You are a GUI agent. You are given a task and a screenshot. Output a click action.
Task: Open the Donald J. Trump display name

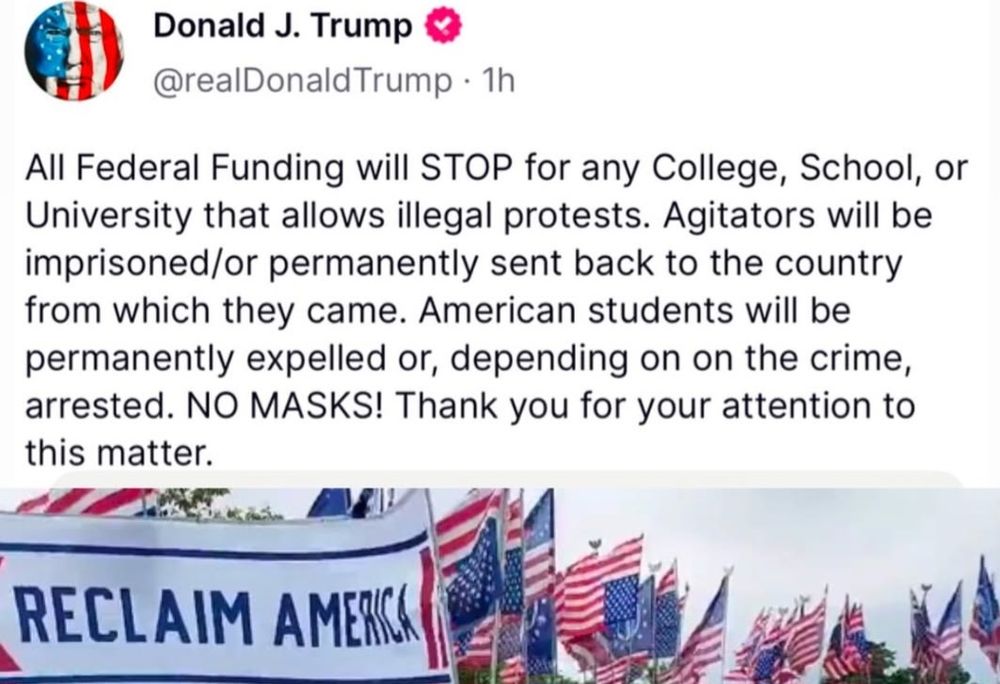[283, 27]
